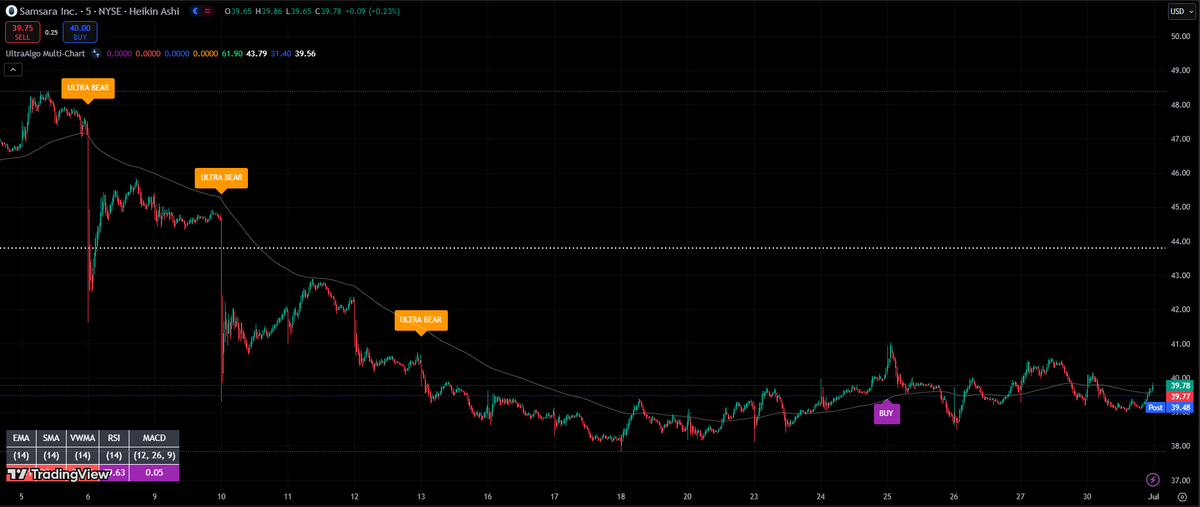Screen dimensions: 1200x507
Task: Click the purple 0.05 MACD value cell
Action: pyautogui.click(x=154, y=473)
